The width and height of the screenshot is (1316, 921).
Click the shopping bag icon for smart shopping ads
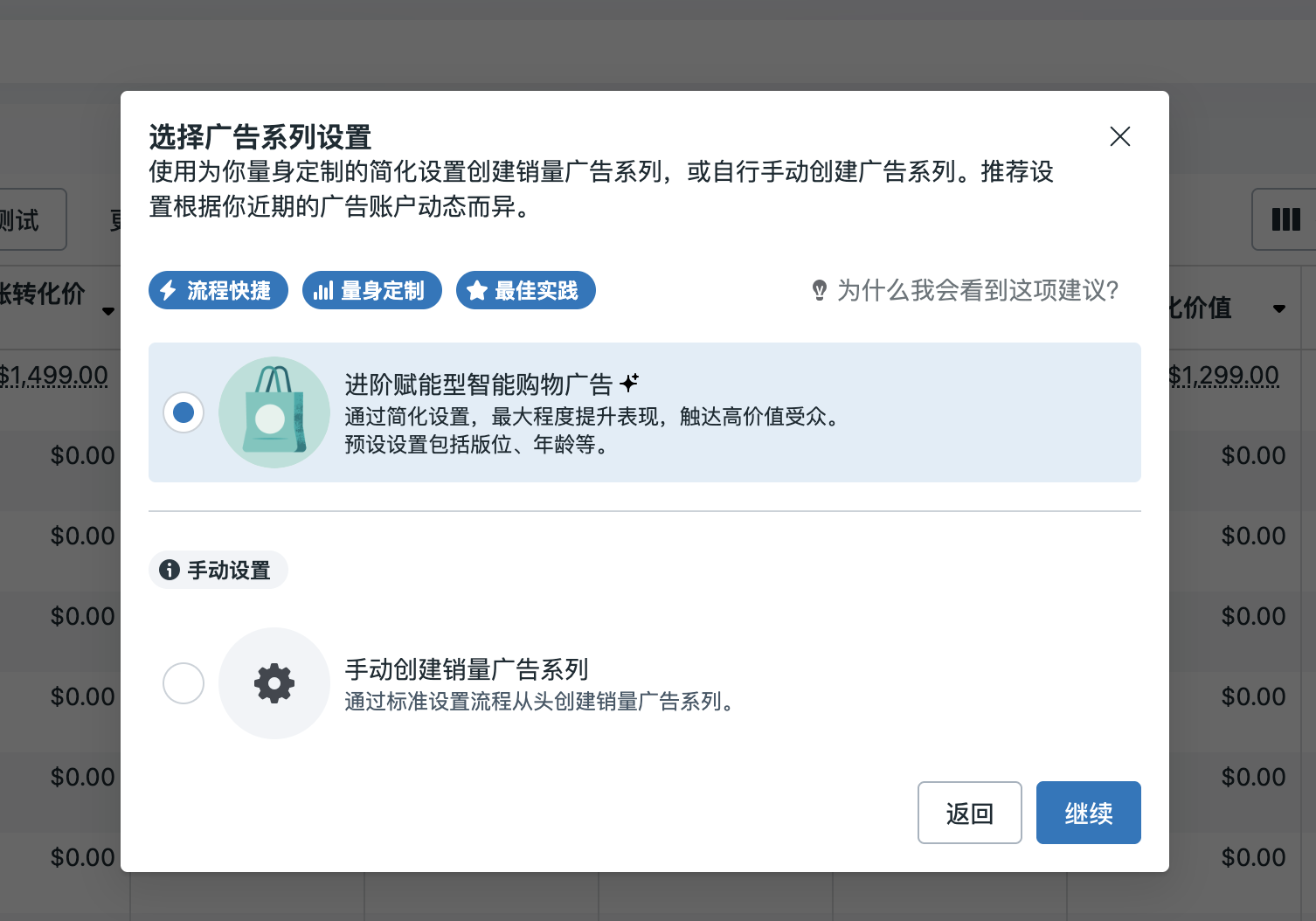tap(274, 412)
